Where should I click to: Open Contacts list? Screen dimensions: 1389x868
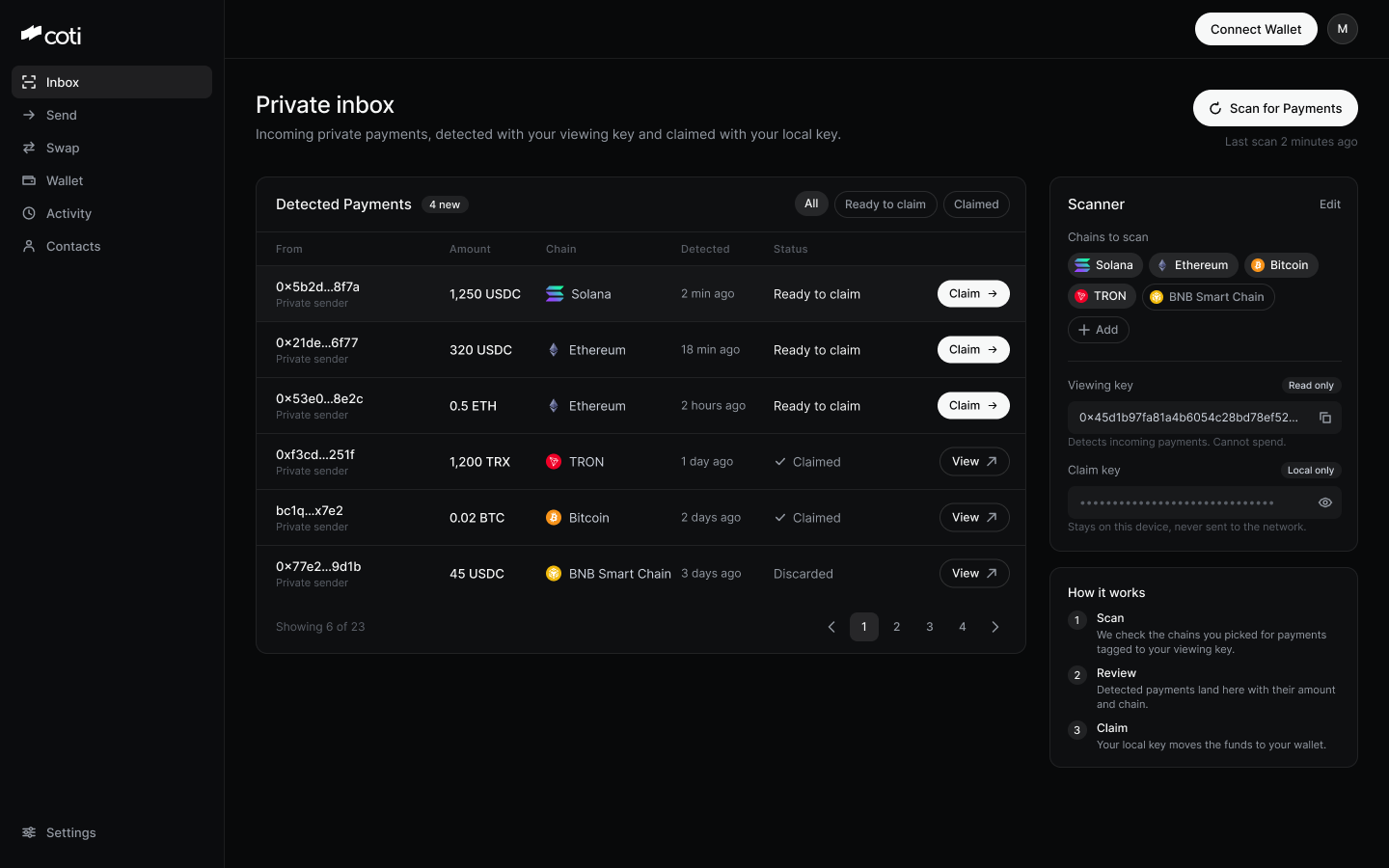[x=112, y=246]
